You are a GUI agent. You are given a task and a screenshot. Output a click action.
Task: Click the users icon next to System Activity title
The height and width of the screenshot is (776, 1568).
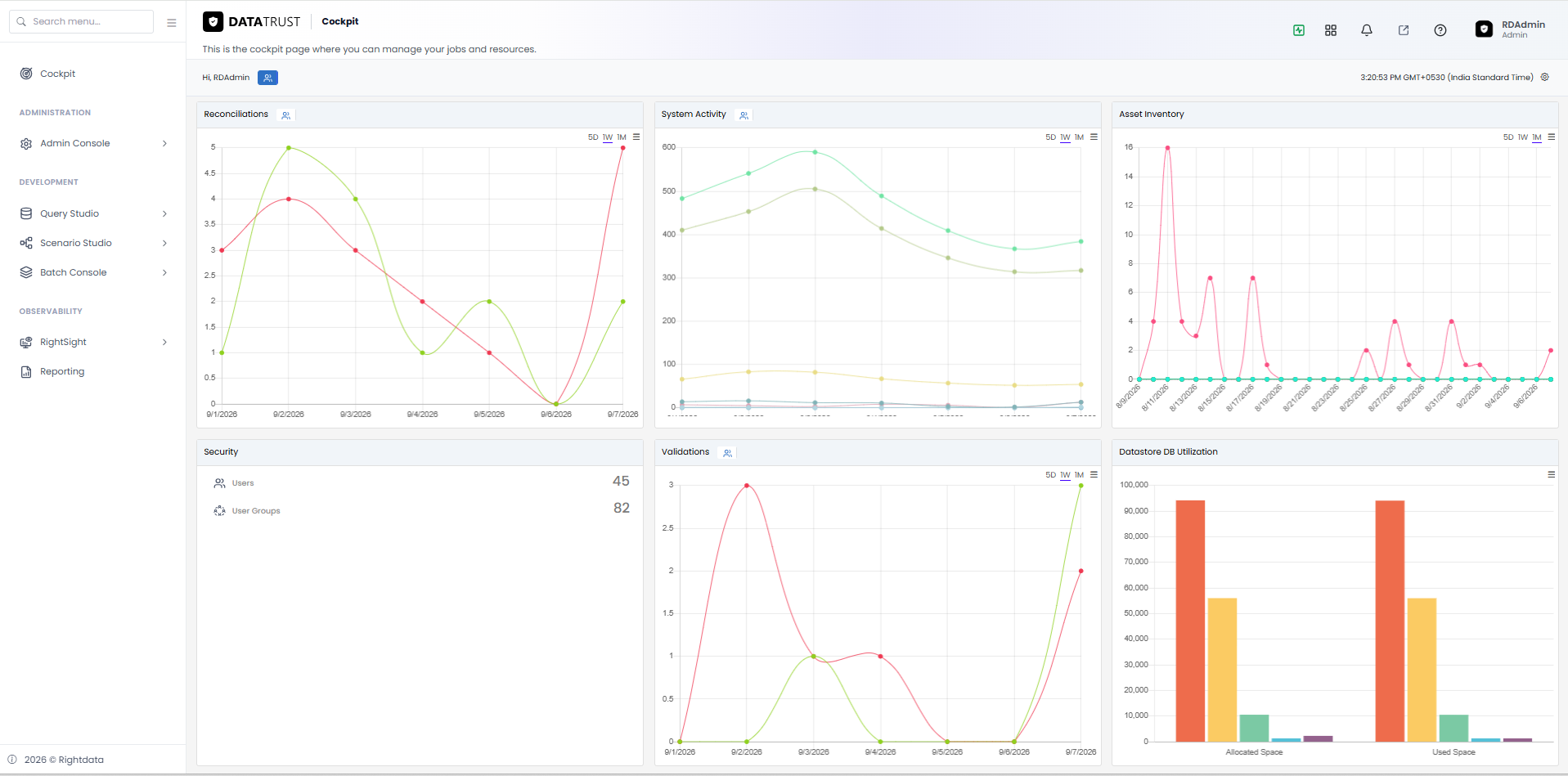coord(744,115)
